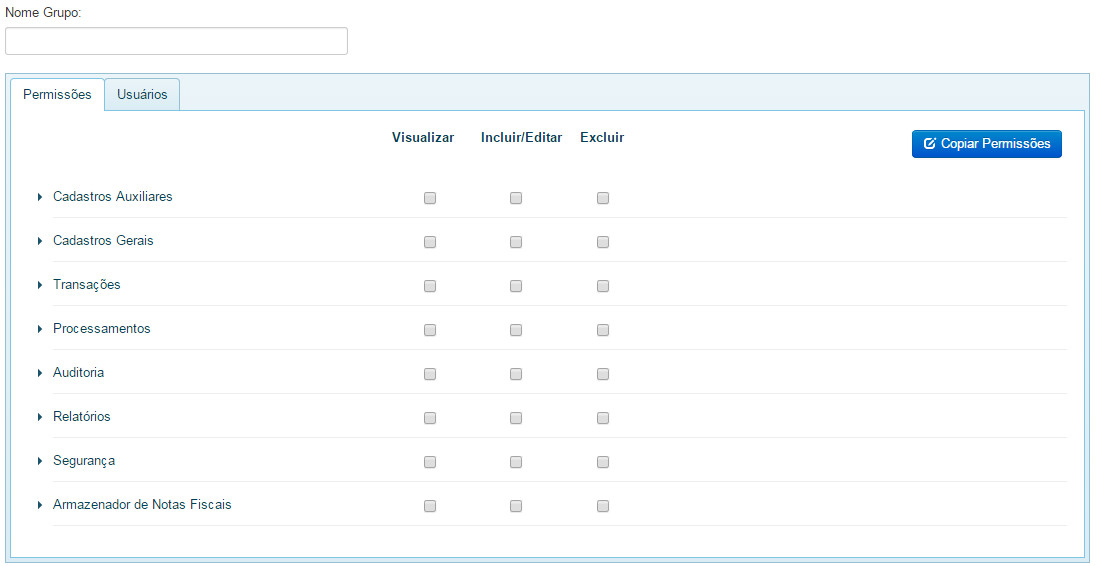The width and height of the screenshot is (1097, 566).
Task: Tick Visualizar checkbox for Transações
Action: (430, 286)
